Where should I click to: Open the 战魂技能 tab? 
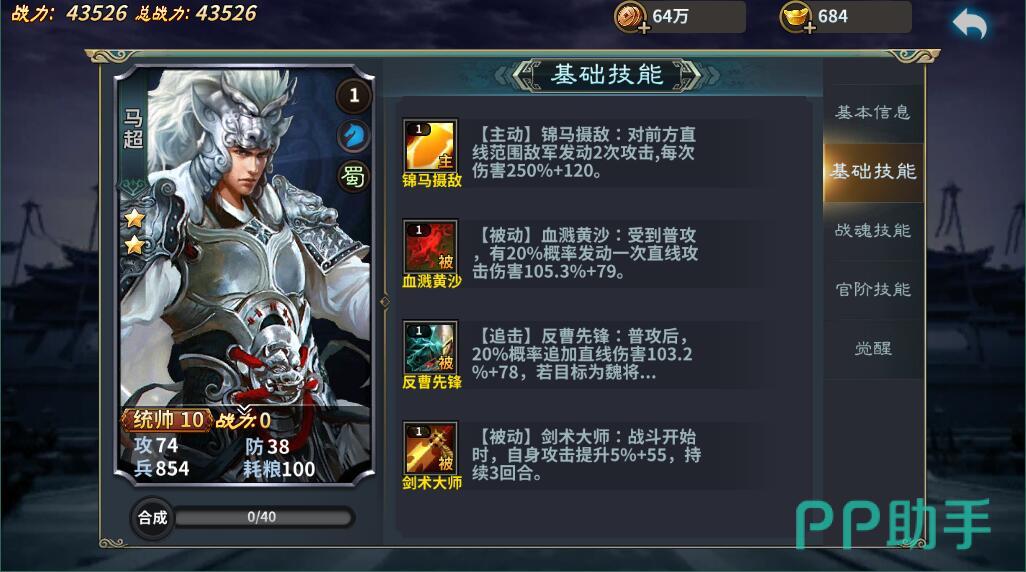coord(873,230)
